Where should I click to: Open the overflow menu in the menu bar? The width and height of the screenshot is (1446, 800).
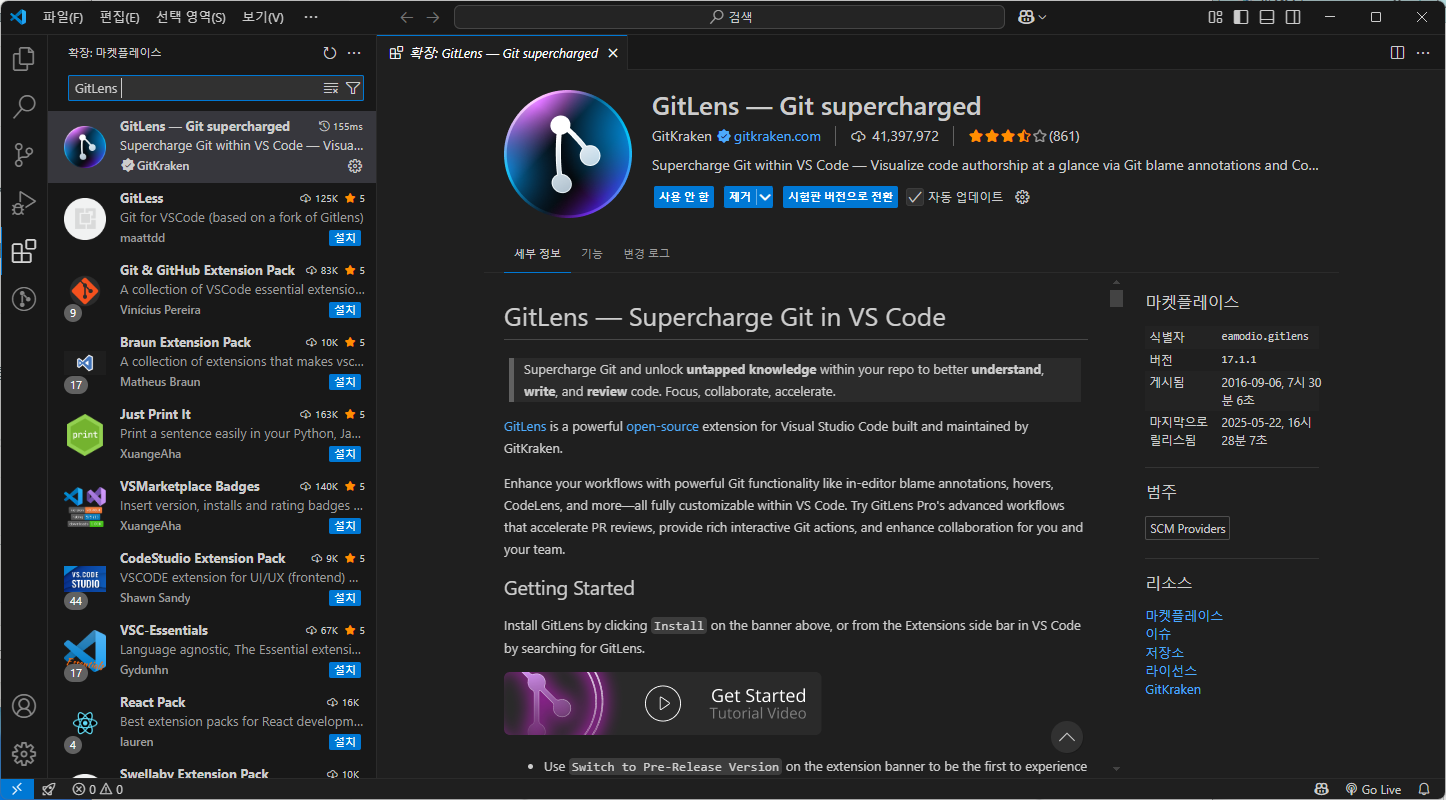pos(311,17)
